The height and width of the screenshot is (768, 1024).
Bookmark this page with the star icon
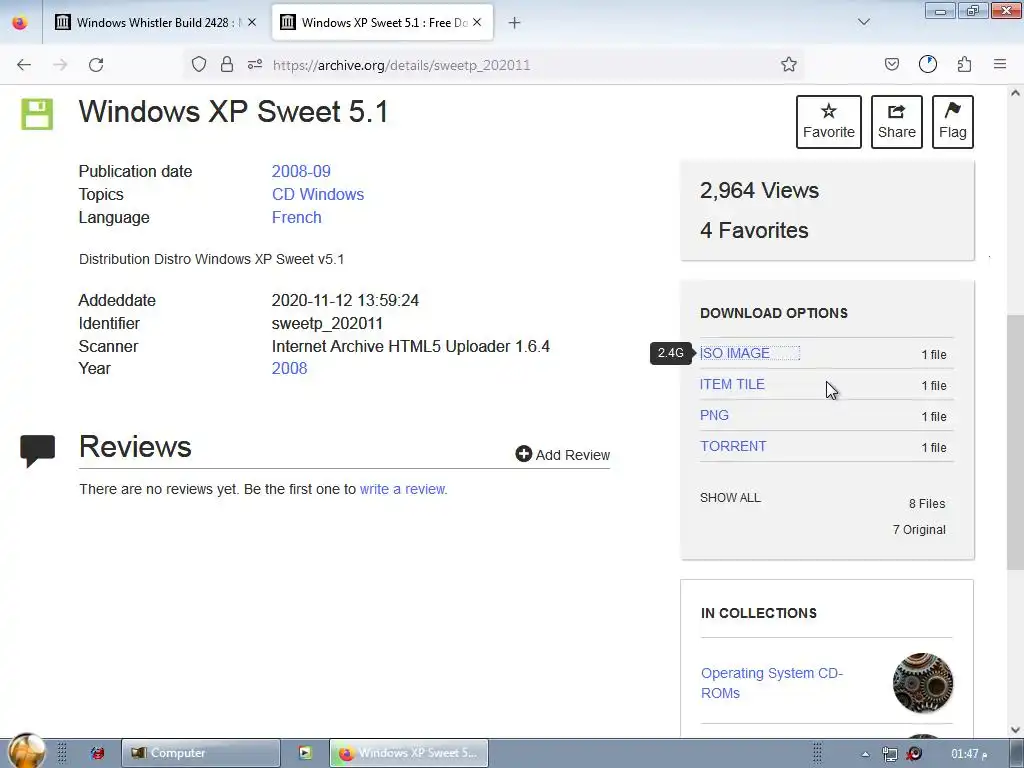(x=789, y=64)
